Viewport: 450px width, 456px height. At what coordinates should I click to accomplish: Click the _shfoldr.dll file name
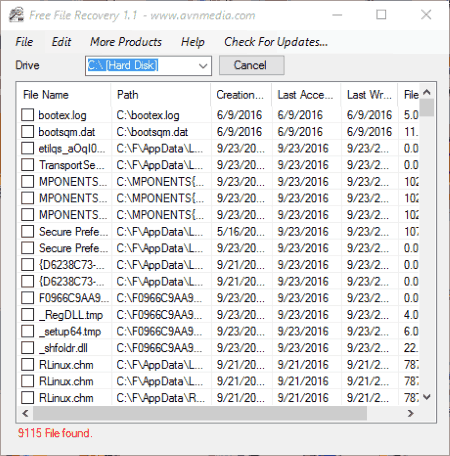[x=63, y=349]
